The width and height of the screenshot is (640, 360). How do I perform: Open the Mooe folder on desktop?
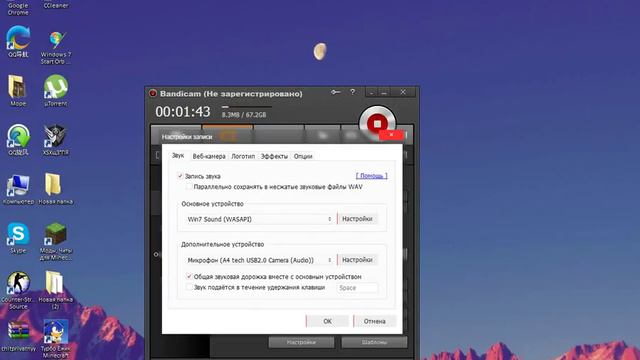point(18,90)
